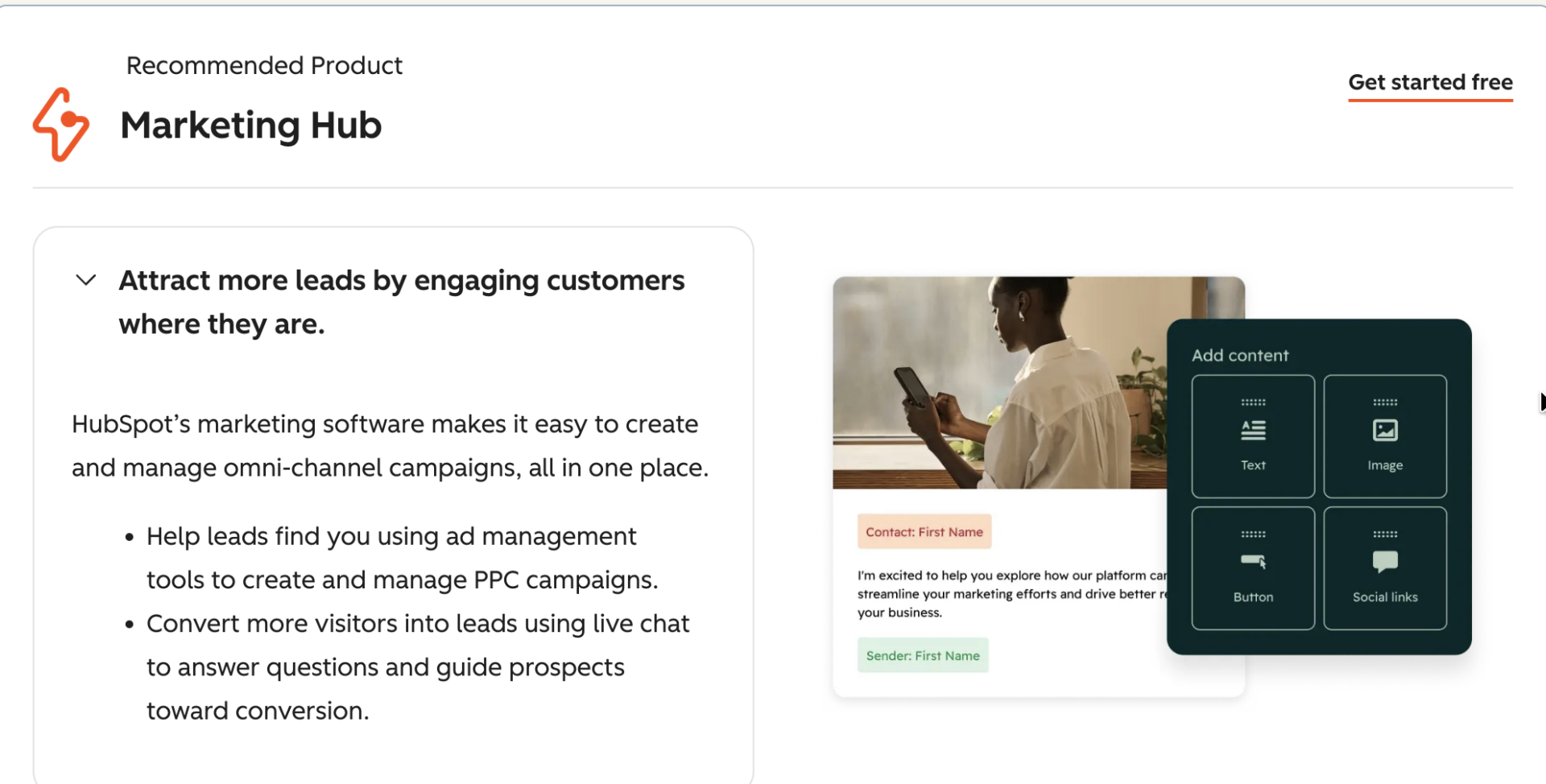This screenshot has width=1546, height=784.
Task: Click the dotted handle above Button icon
Action: coord(1253,534)
